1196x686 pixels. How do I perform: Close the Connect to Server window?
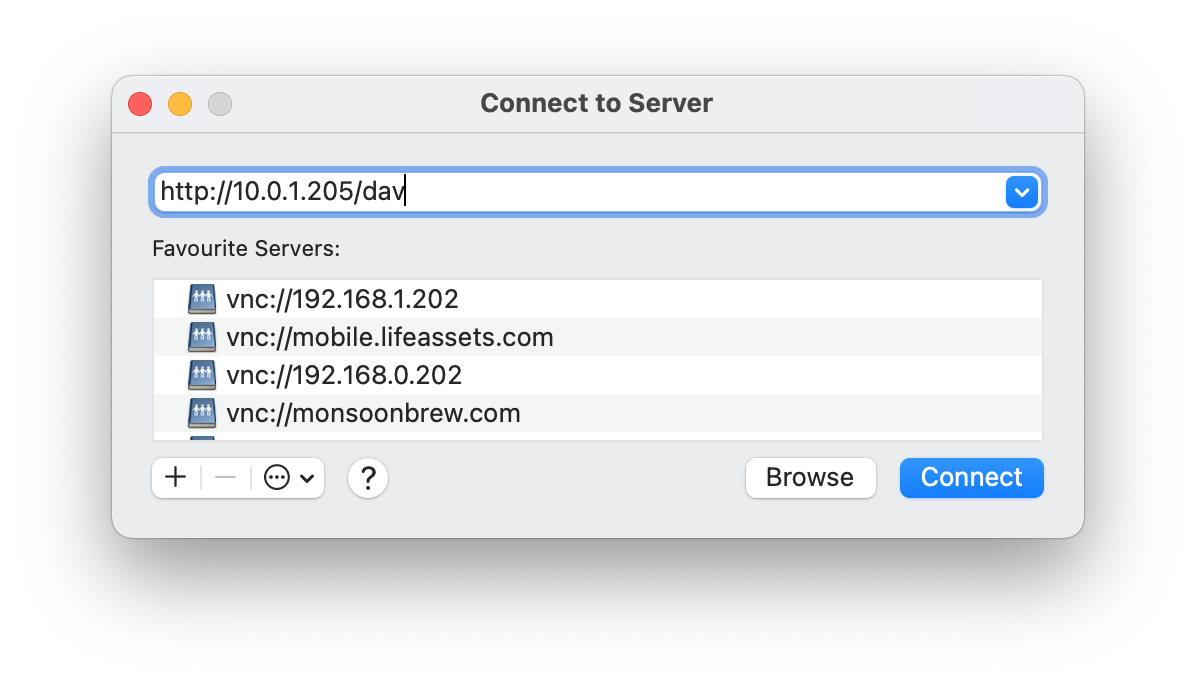[140, 104]
